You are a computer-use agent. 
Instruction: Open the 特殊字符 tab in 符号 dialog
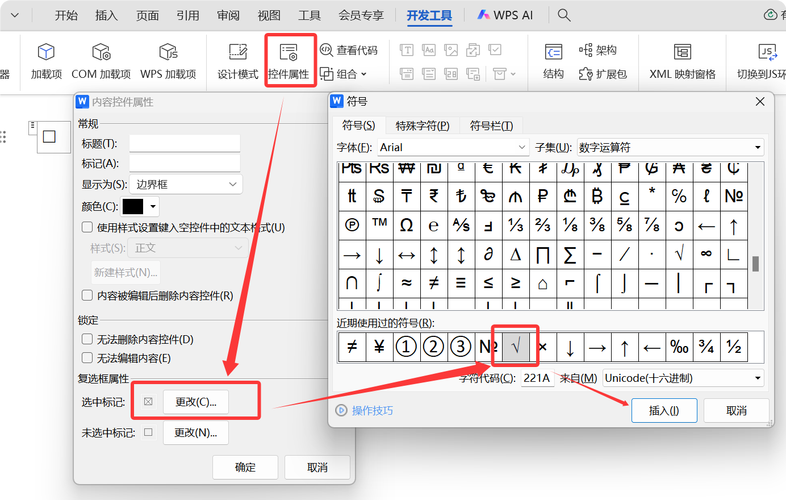pyautogui.click(x=422, y=125)
